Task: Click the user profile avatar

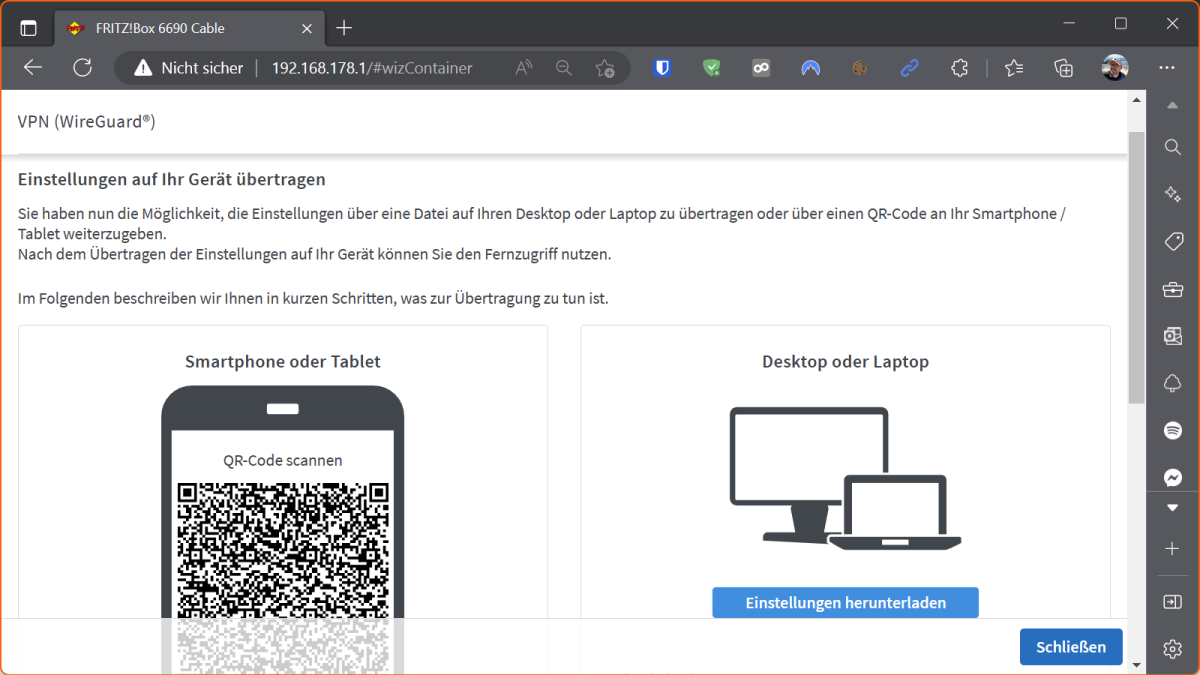Action: click(1115, 68)
